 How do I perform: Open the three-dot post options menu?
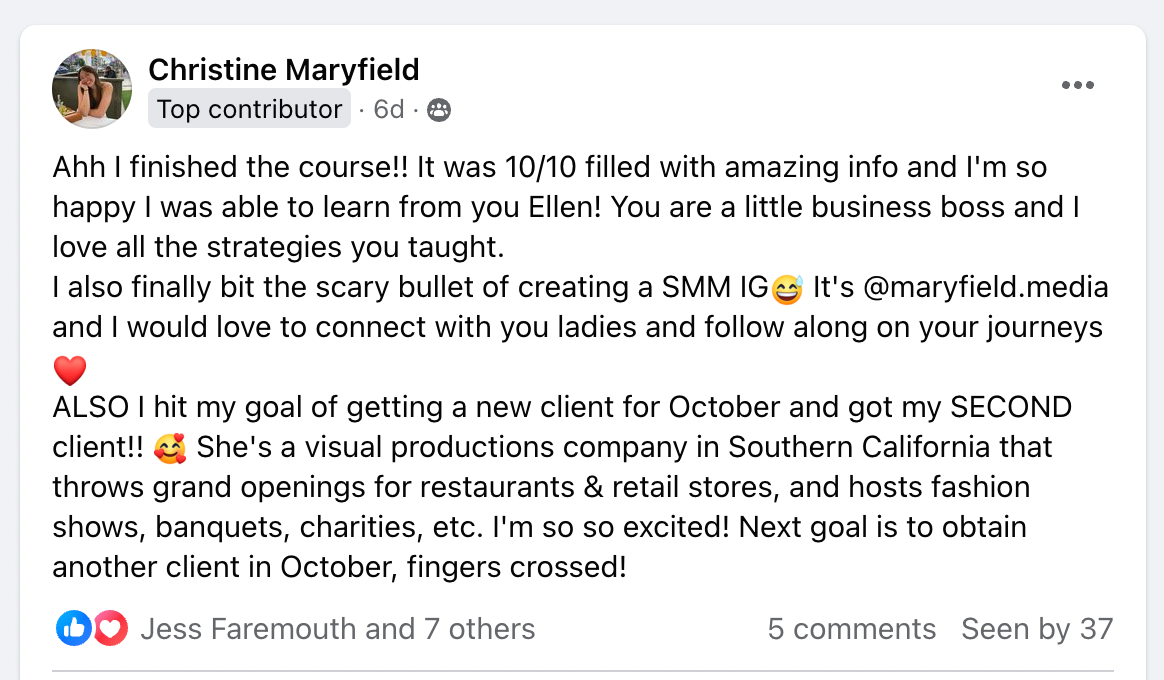tap(1077, 86)
